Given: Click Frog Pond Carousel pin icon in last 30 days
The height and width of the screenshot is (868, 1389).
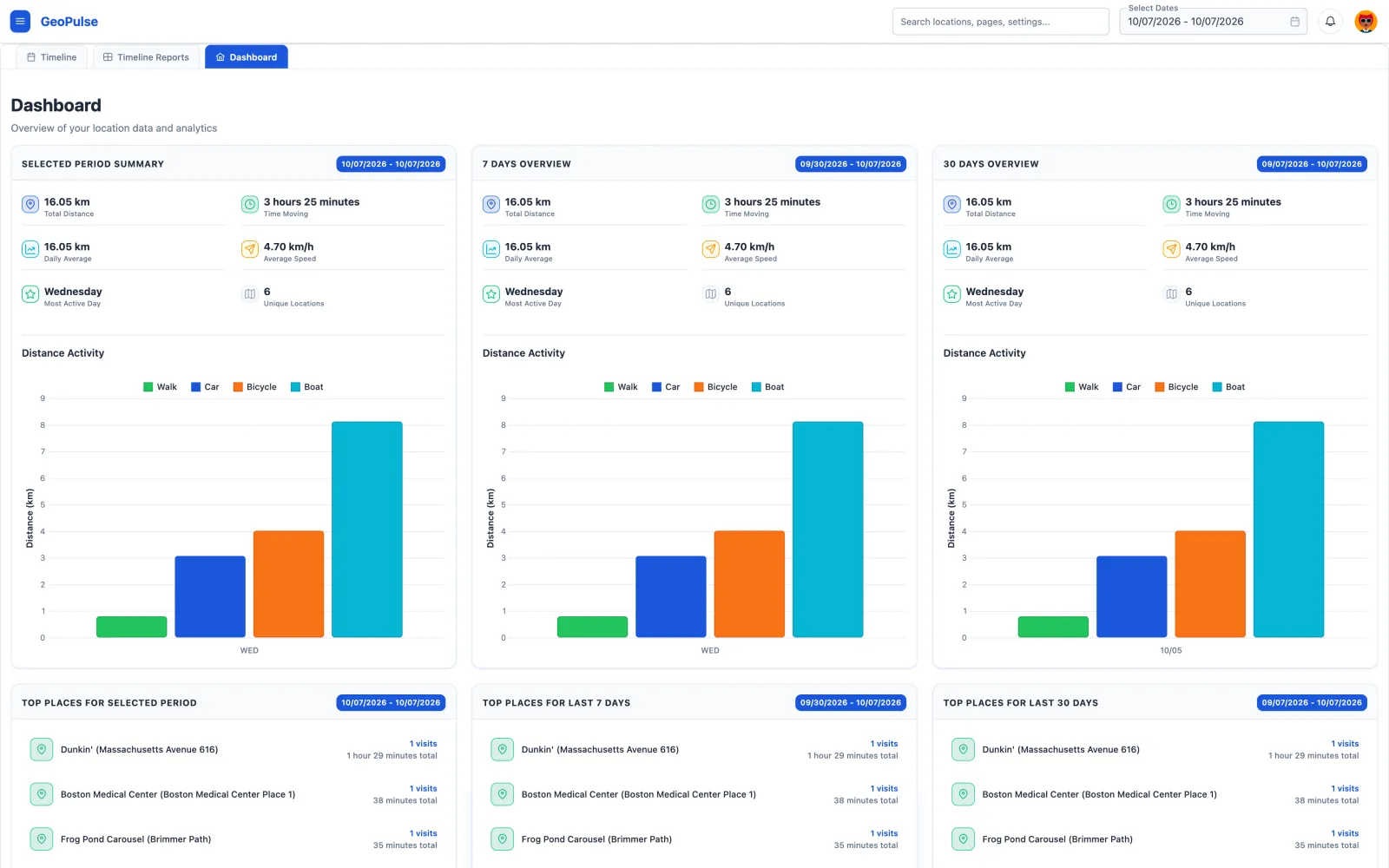Looking at the screenshot, I should [x=963, y=839].
